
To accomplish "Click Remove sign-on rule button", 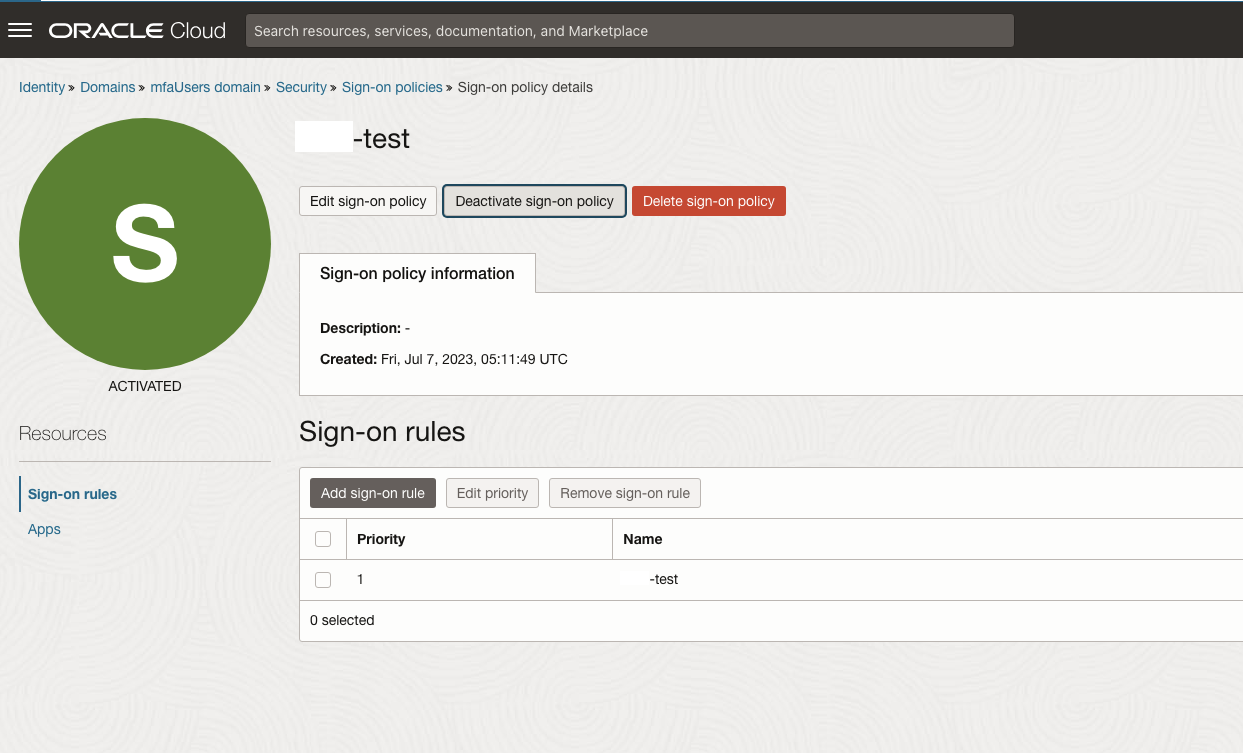I will click(625, 493).
